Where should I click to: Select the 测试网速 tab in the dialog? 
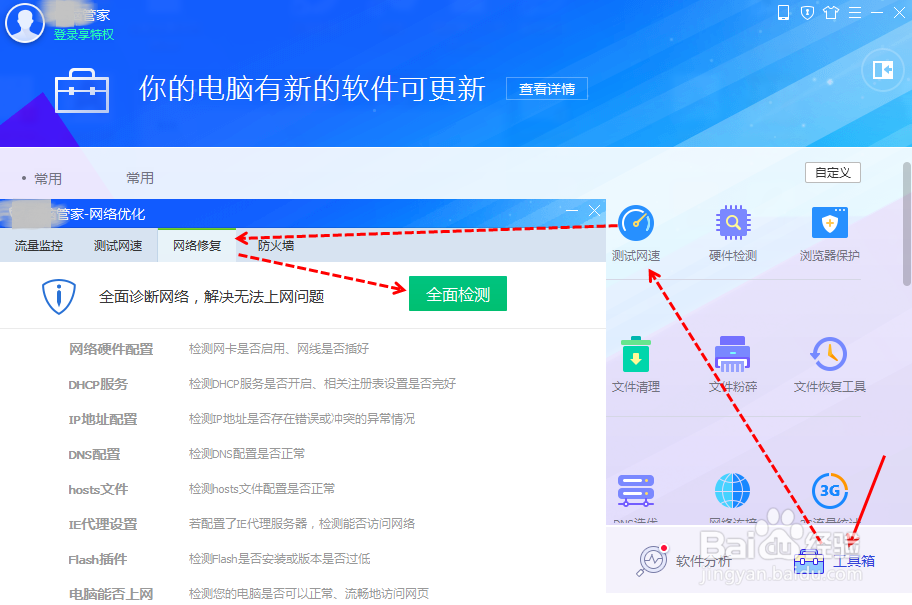coord(116,243)
